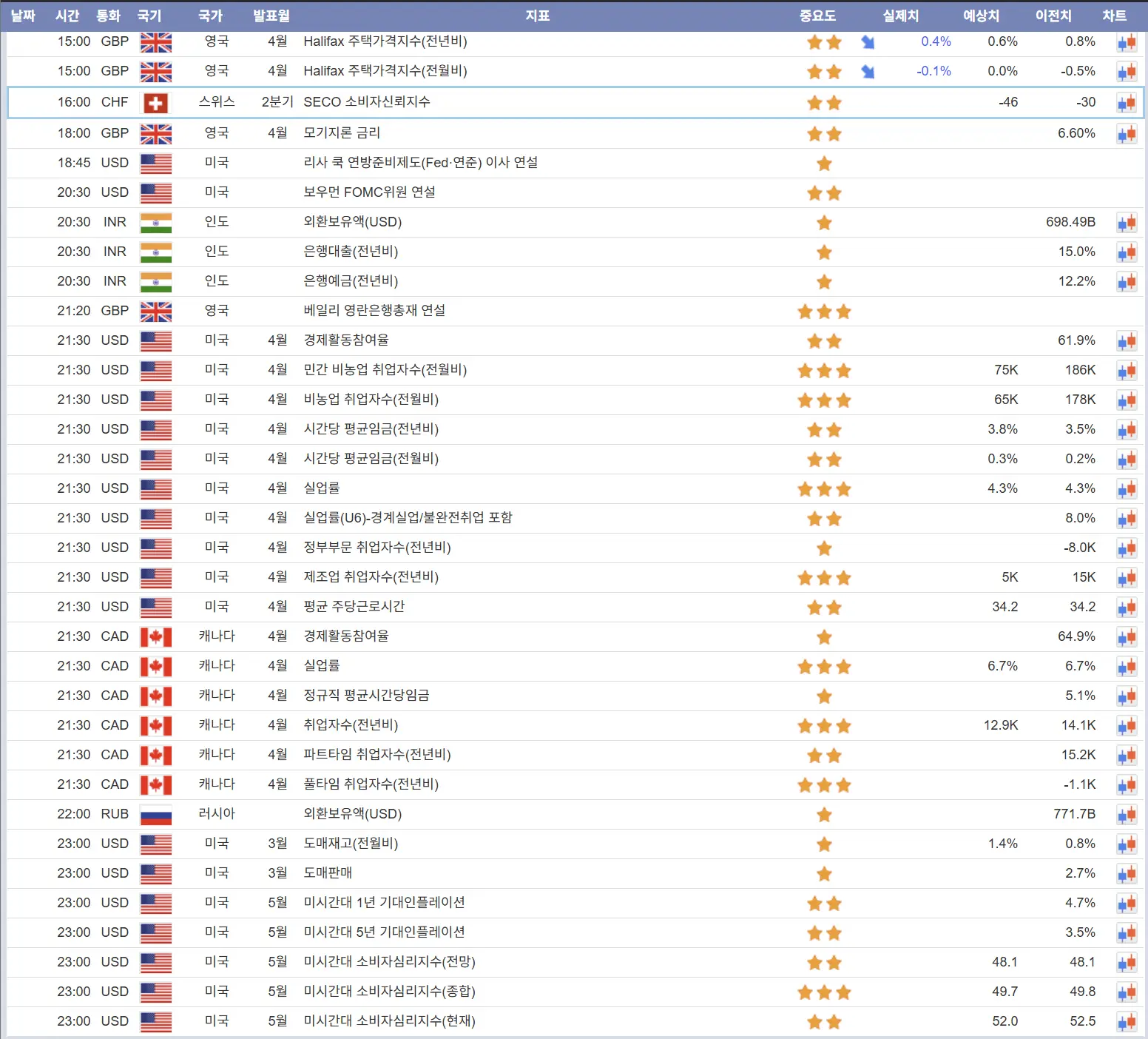Open 보우먼 FOMC위원 연설 event
The height and width of the screenshot is (1039, 1148).
pyautogui.click(x=369, y=192)
